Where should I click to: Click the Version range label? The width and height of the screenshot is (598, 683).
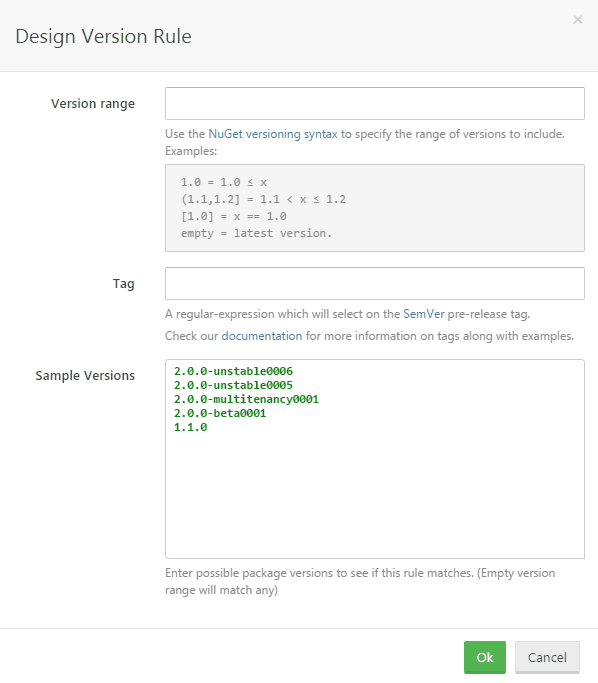click(x=93, y=104)
